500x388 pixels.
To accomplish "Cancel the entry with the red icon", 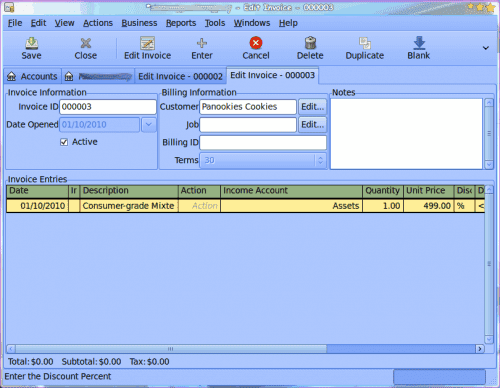I will (x=256, y=43).
